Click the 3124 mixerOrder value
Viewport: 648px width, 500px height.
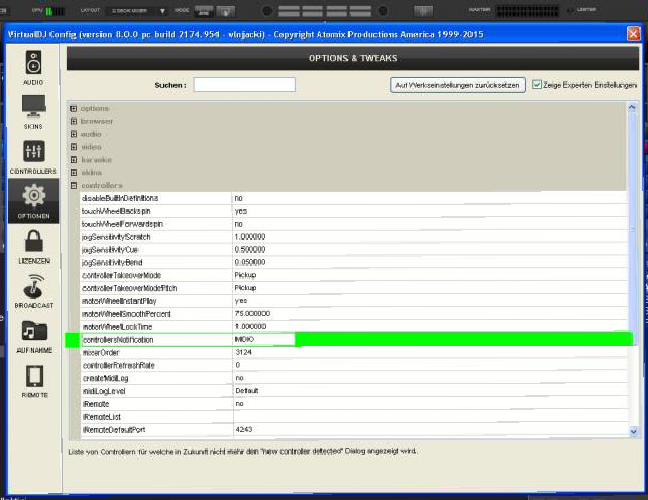(x=243, y=352)
